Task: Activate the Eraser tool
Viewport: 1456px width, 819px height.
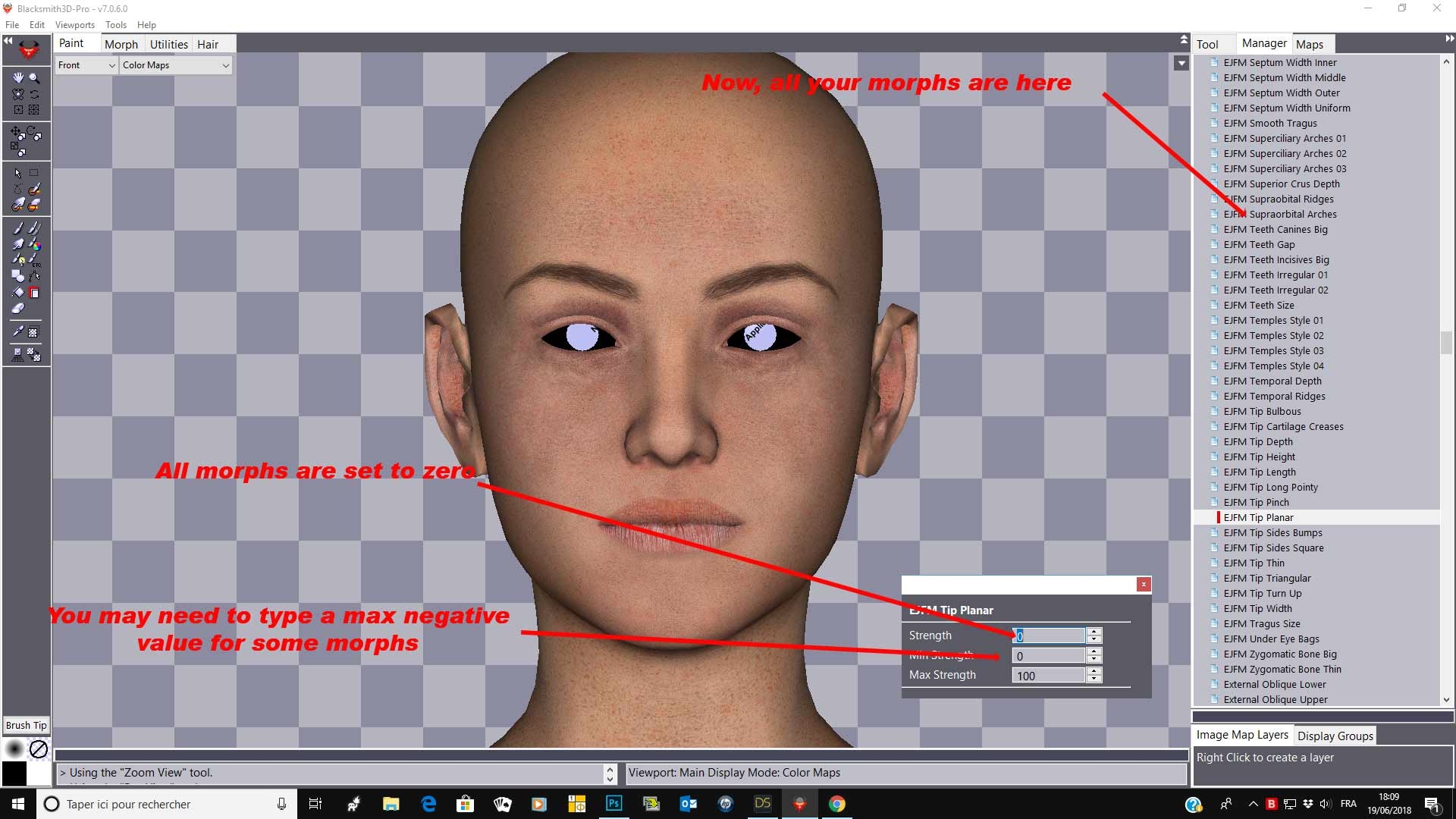Action: click(x=17, y=306)
